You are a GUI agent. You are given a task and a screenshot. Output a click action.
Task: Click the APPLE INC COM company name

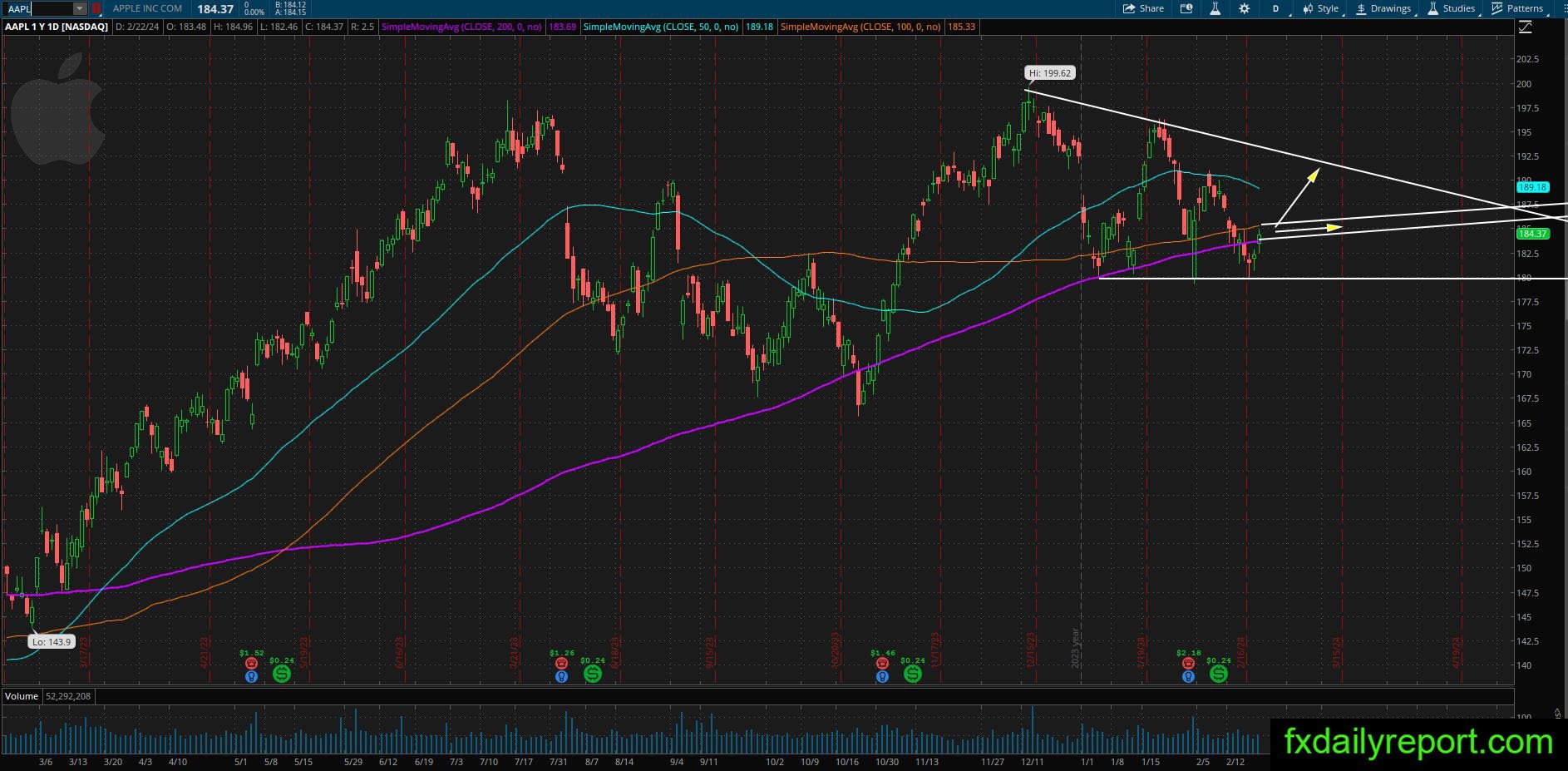pyautogui.click(x=147, y=8)
